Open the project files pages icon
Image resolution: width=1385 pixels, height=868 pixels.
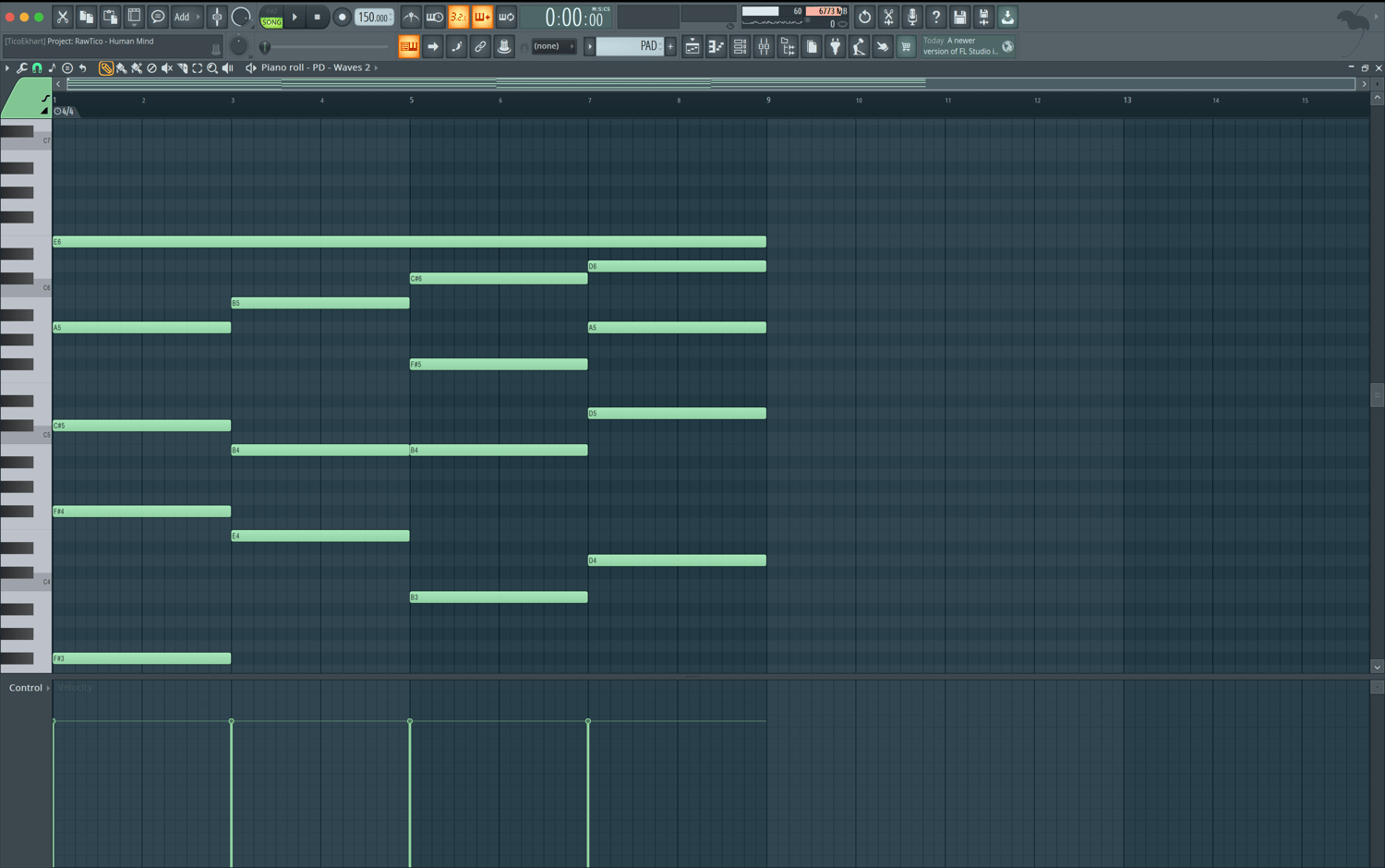coord(811,46)
